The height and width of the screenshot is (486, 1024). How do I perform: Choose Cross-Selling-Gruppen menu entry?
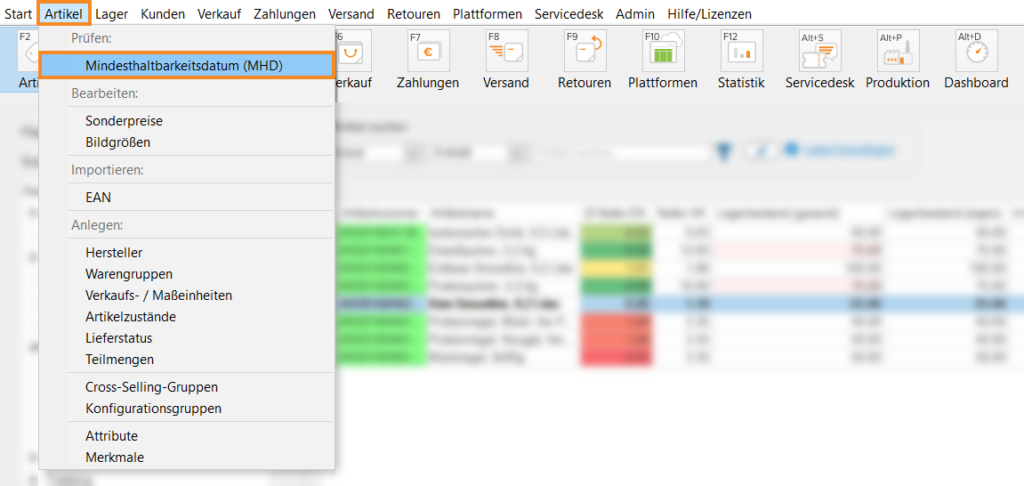(151, 387)
